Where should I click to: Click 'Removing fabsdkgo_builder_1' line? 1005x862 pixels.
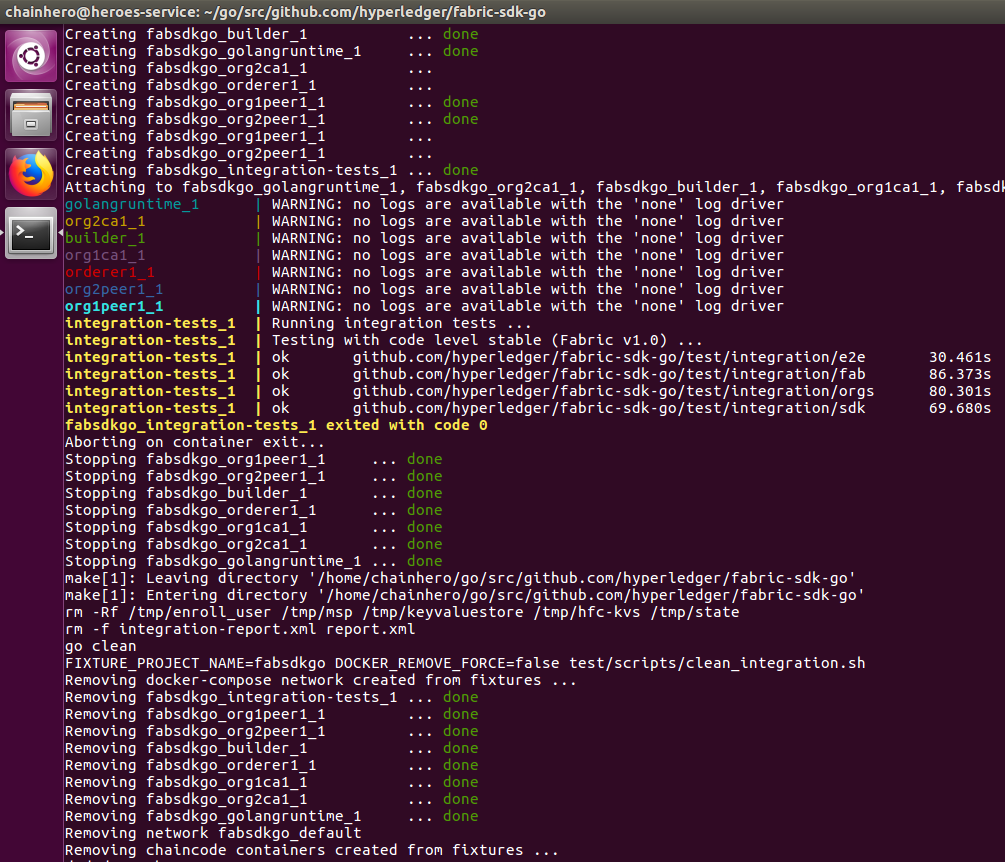[271, 748]
